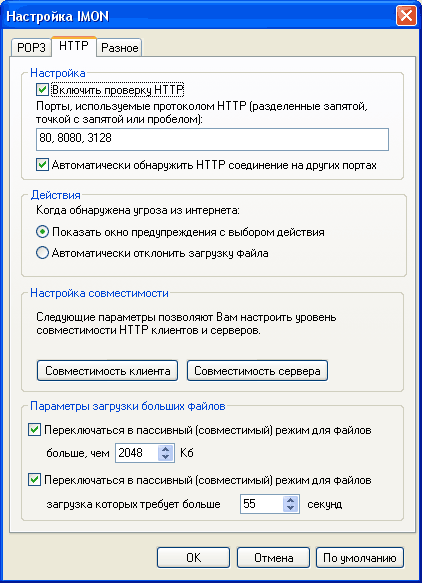Click the HTTP ports input field
Viewport: 422px width, 583px height.
click(x=212, y=139)
